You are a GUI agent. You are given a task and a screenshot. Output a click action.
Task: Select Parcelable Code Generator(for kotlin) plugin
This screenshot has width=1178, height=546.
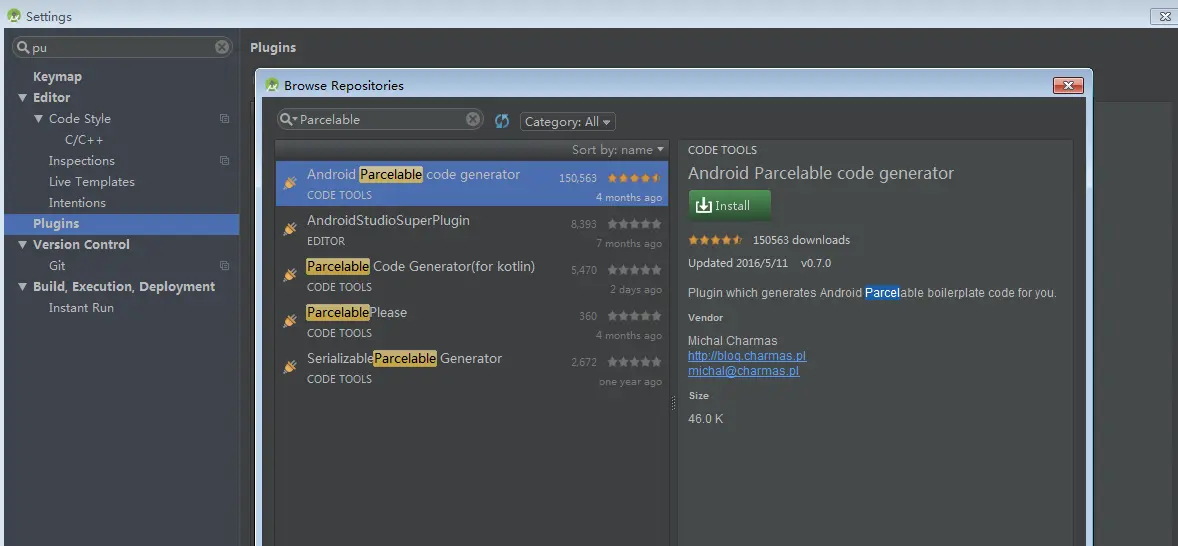click(471, 276)
